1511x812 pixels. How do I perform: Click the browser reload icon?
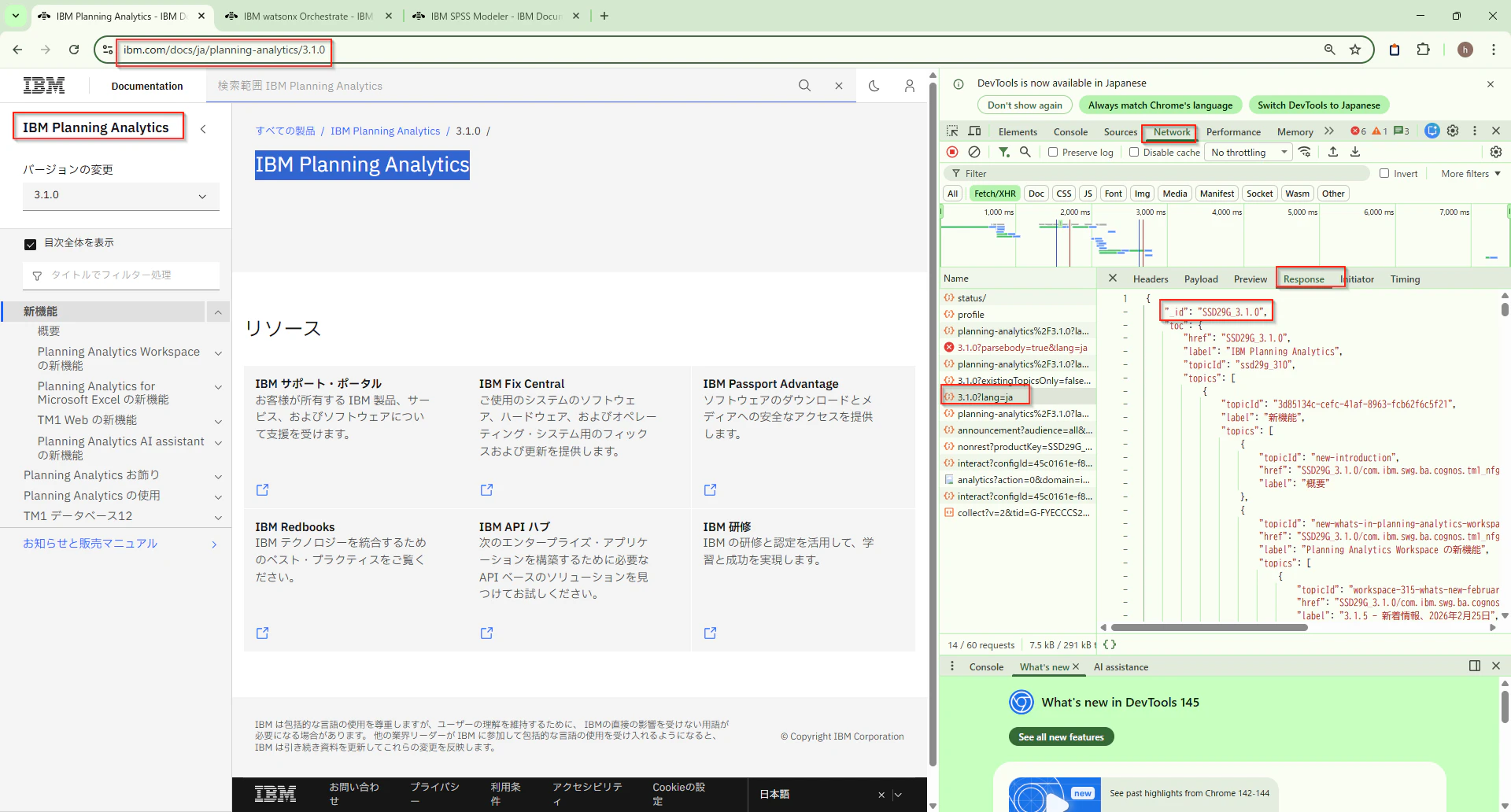click(x=74, y=50)
